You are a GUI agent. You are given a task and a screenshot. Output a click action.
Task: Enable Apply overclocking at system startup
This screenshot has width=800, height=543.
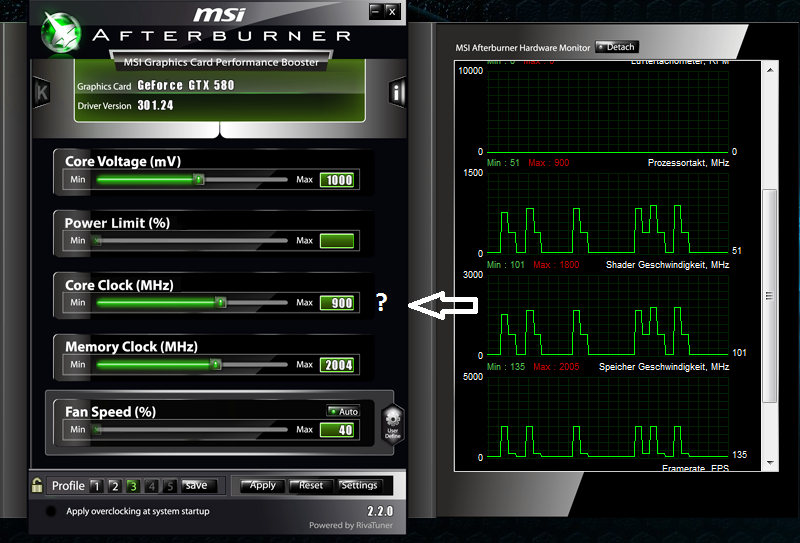click(x=51, y=511)
